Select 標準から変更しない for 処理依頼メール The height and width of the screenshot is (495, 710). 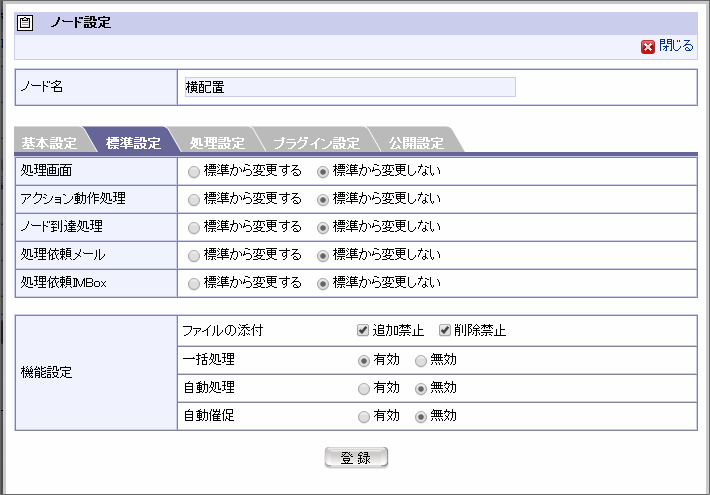coord(322,256)
